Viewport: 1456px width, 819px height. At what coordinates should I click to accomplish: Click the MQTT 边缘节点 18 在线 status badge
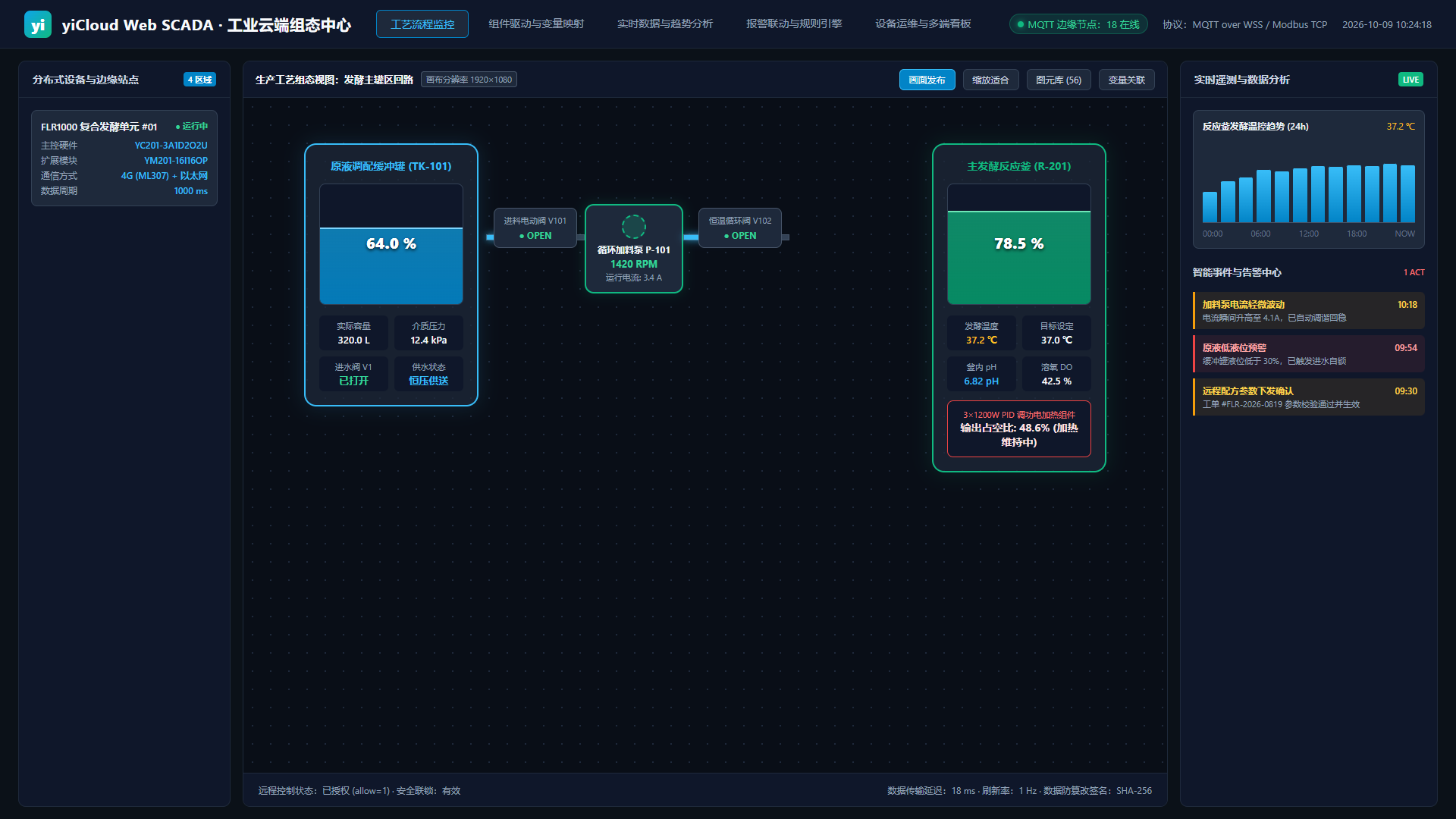1078,24
